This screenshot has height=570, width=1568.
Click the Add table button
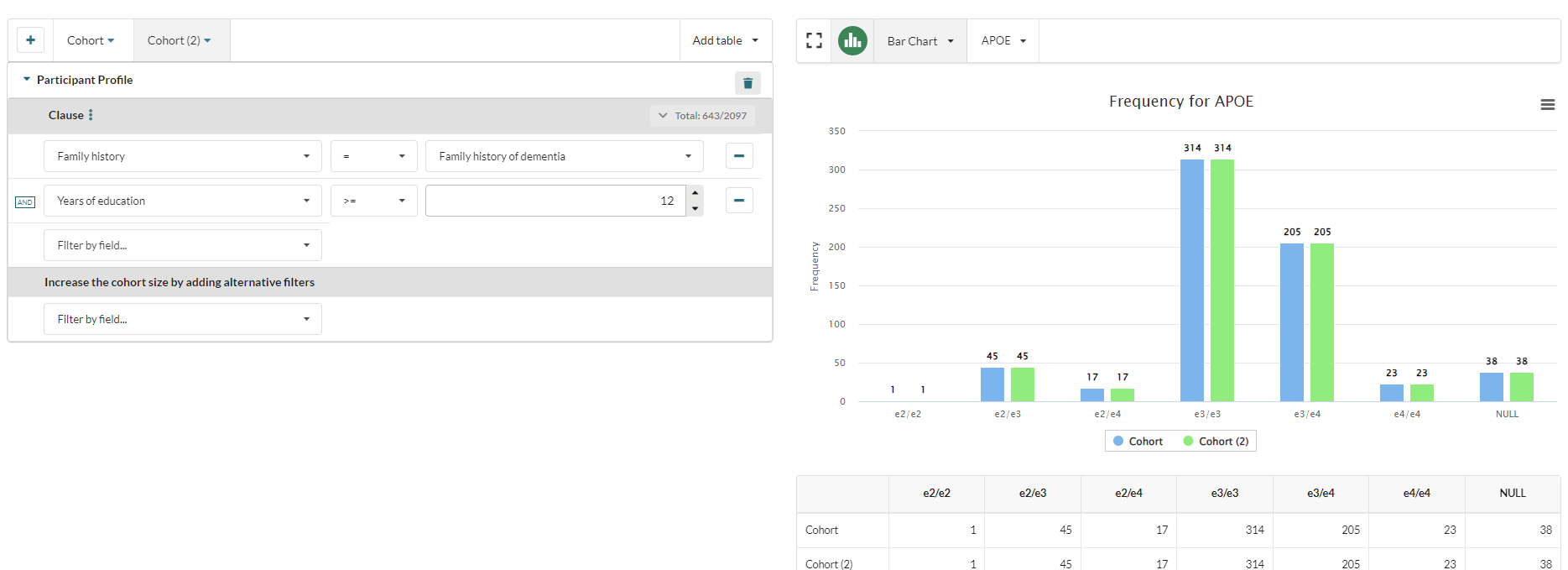(725, 40)
